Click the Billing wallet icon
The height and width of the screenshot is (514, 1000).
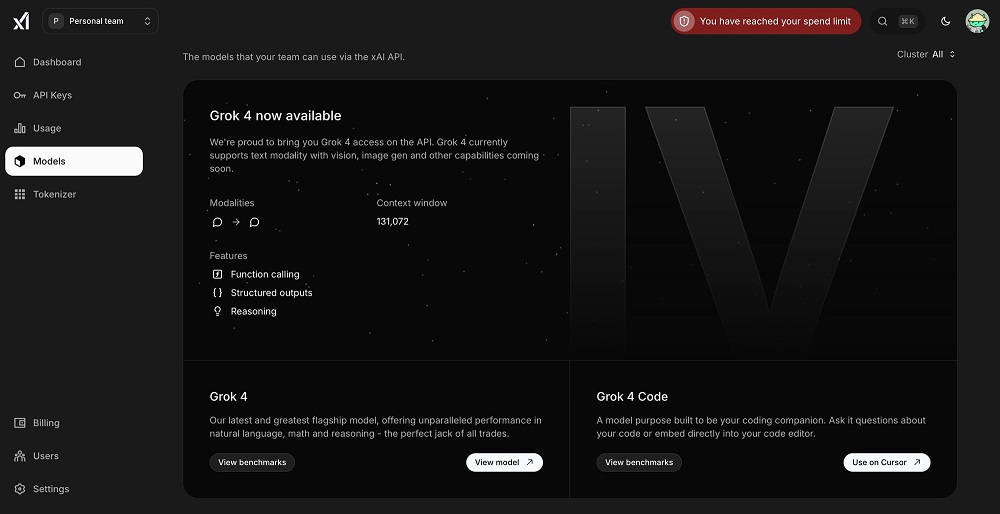(20, 423)
